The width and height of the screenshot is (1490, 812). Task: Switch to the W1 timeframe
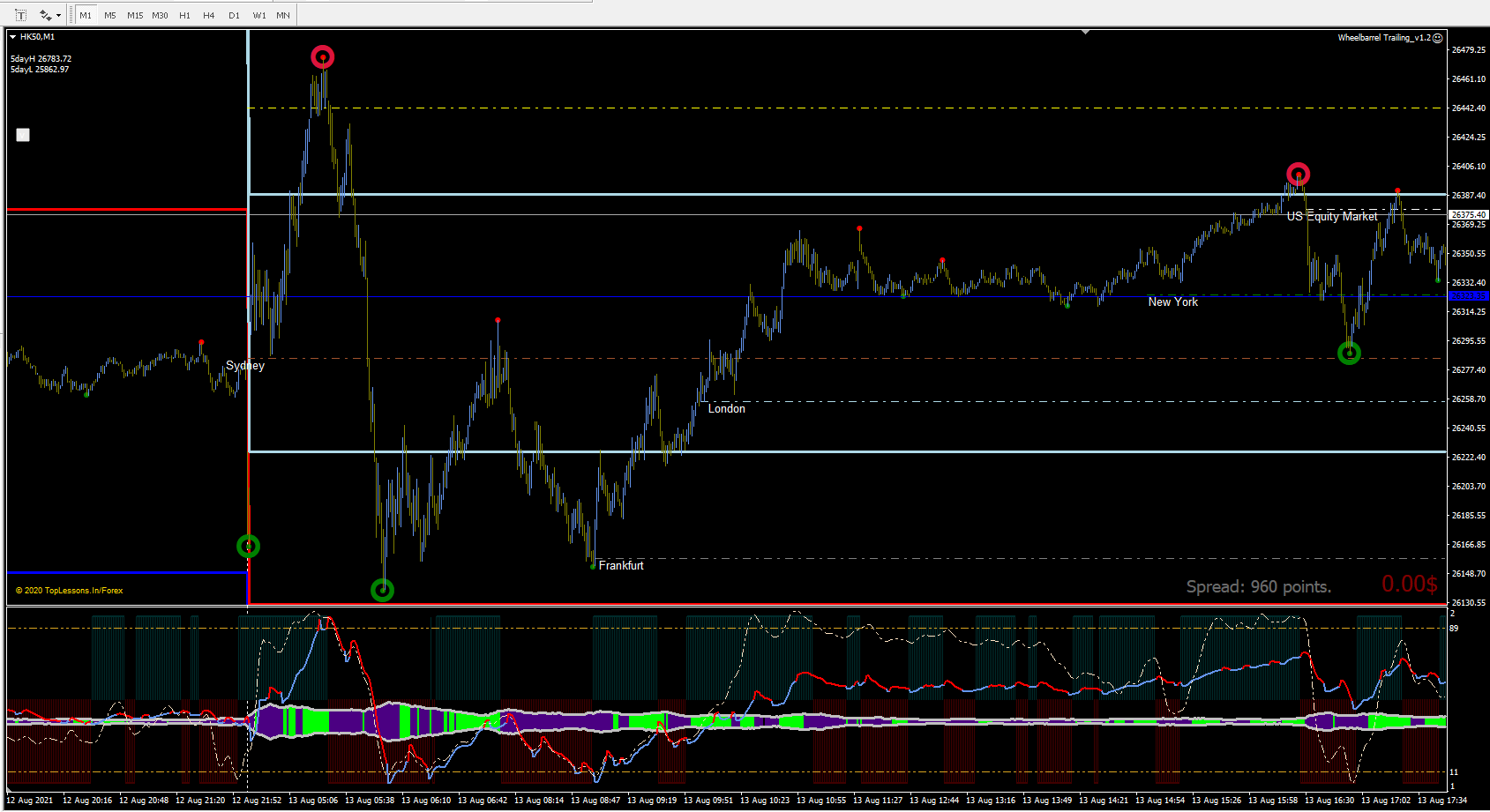click(259, 15)
